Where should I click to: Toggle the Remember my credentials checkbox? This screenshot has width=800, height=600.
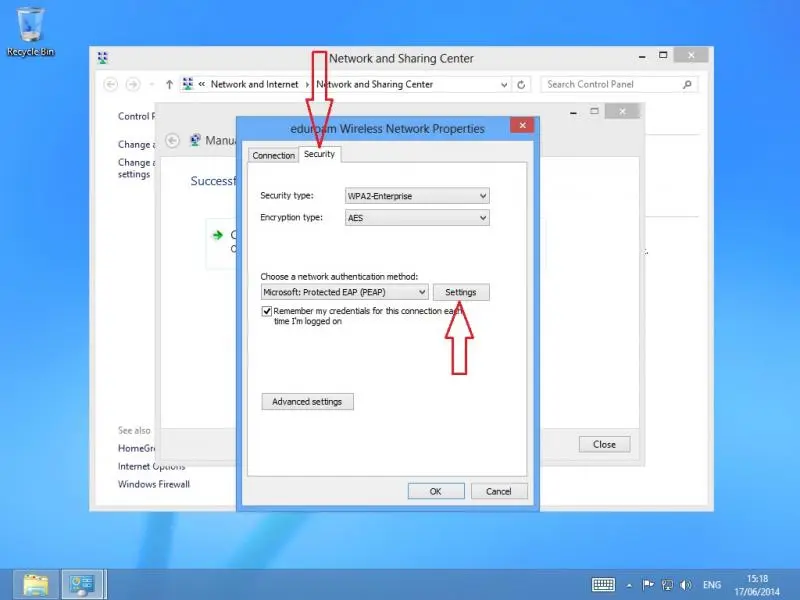point(267,311)
